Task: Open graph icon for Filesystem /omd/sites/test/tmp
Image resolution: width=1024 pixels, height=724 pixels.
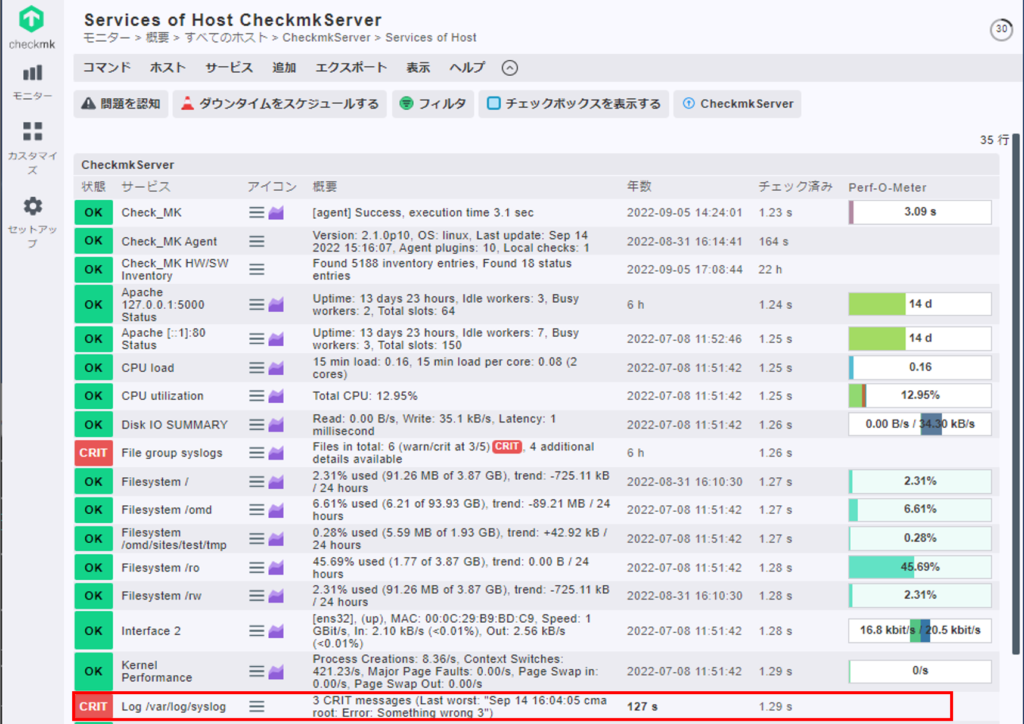Action: [276, 539]
